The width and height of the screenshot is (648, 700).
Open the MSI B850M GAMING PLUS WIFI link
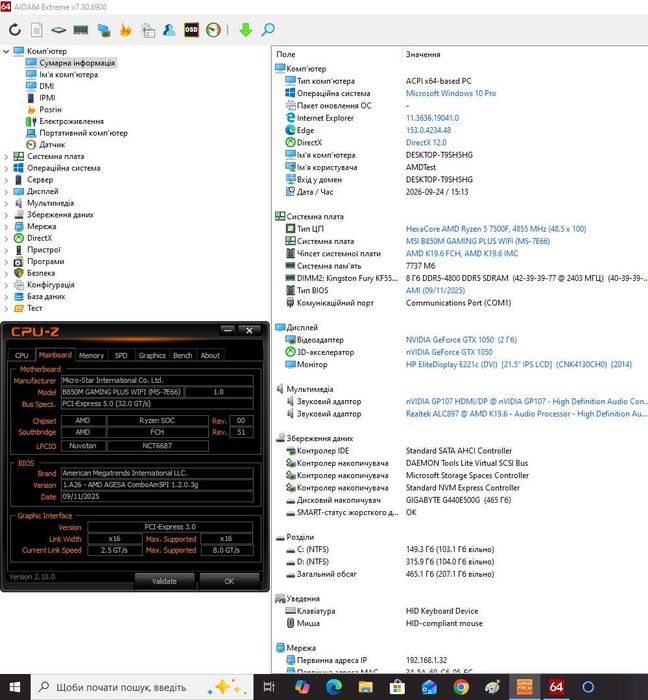tap(478, 241)
